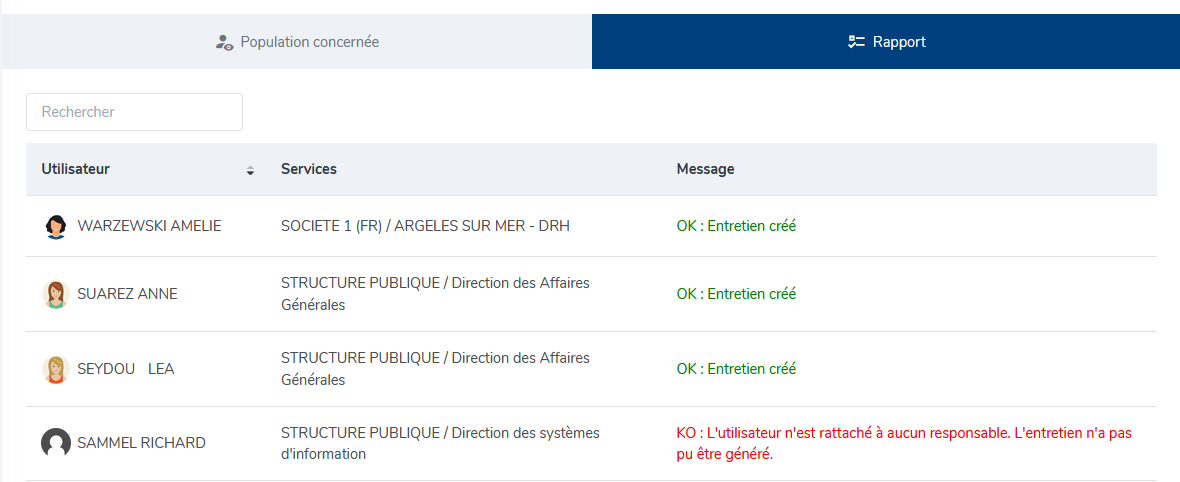Select user name SEYDOU LEA

tap(126, 369)
